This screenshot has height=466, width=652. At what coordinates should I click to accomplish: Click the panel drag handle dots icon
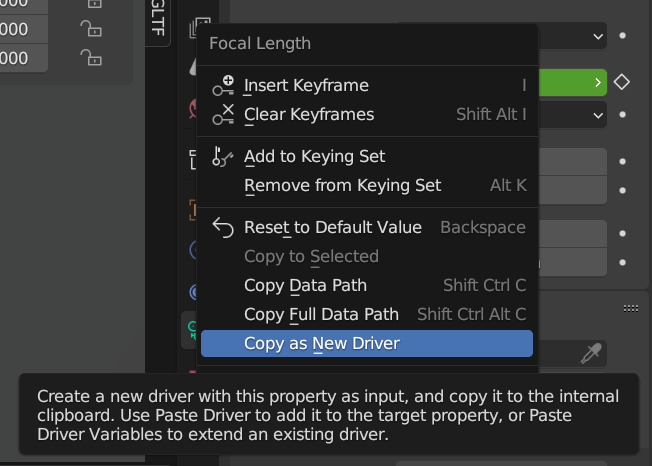tap(630, 307)
